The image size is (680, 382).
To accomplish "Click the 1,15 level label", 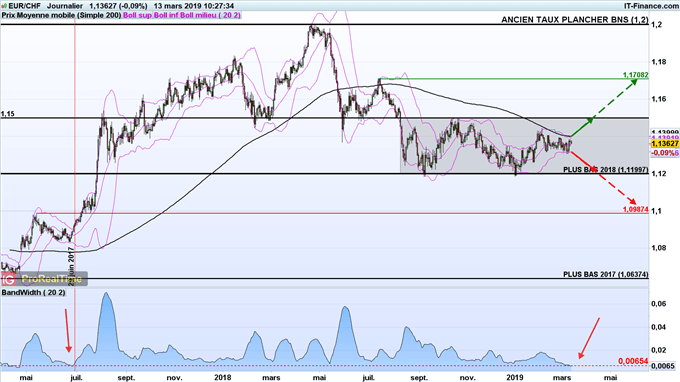I will click(7, 114).
